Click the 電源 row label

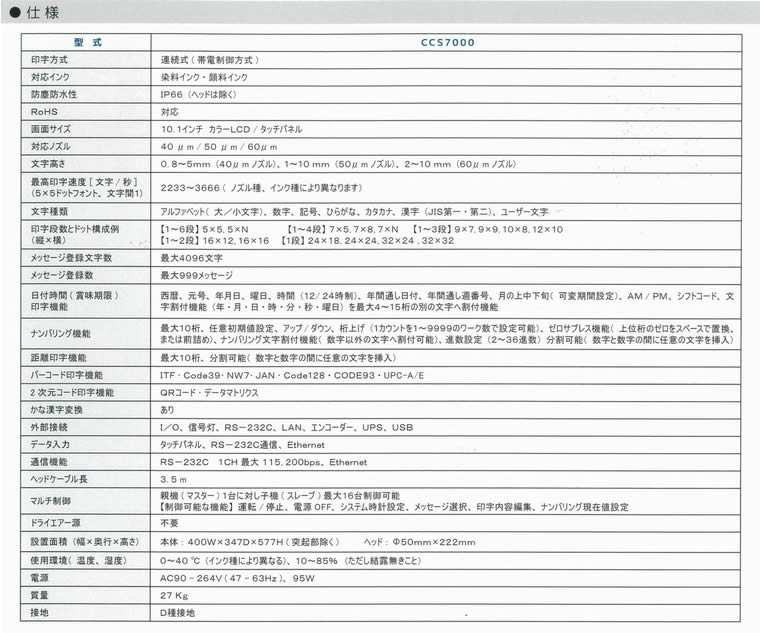click(x=40, y=578)
